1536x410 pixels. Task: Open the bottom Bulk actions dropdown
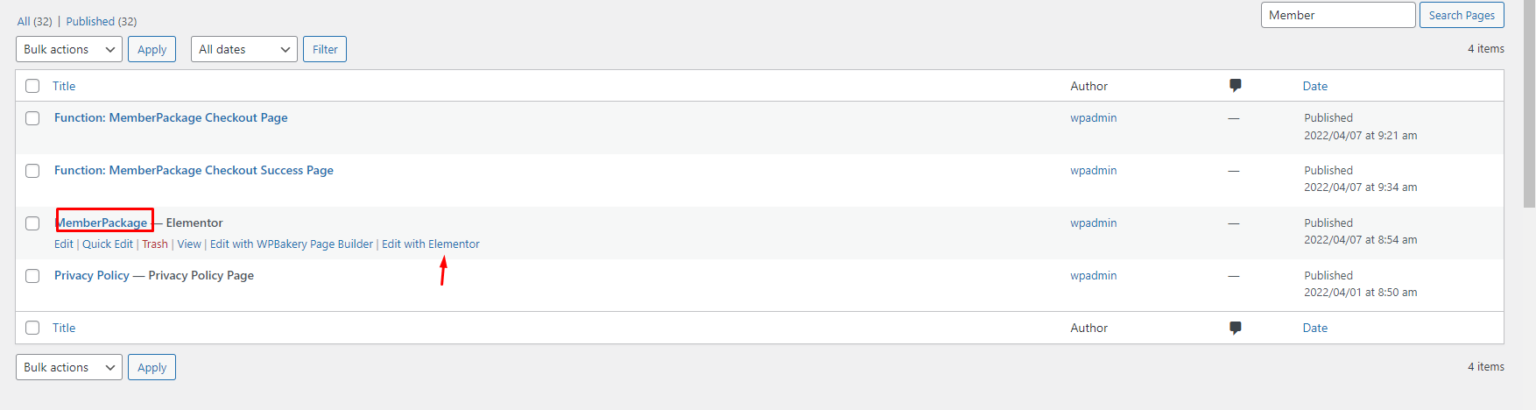click(69, 368)
